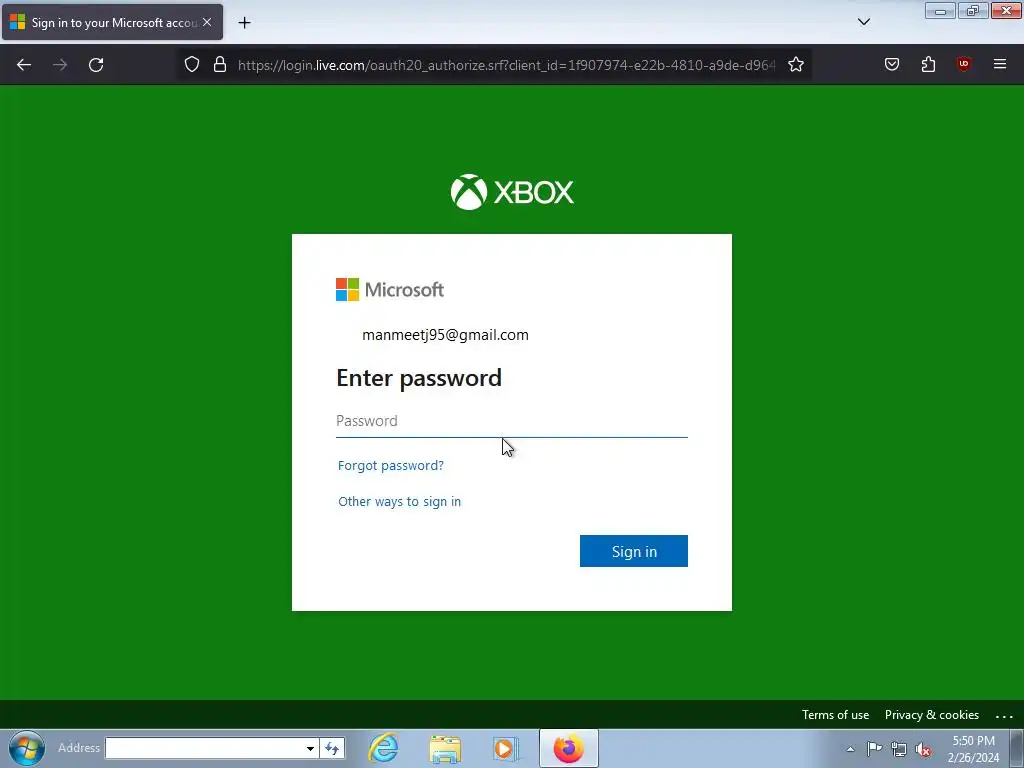Click the Microsoft logo
Viewport: 1024px width, 768px height.
[x=390, y=289]
